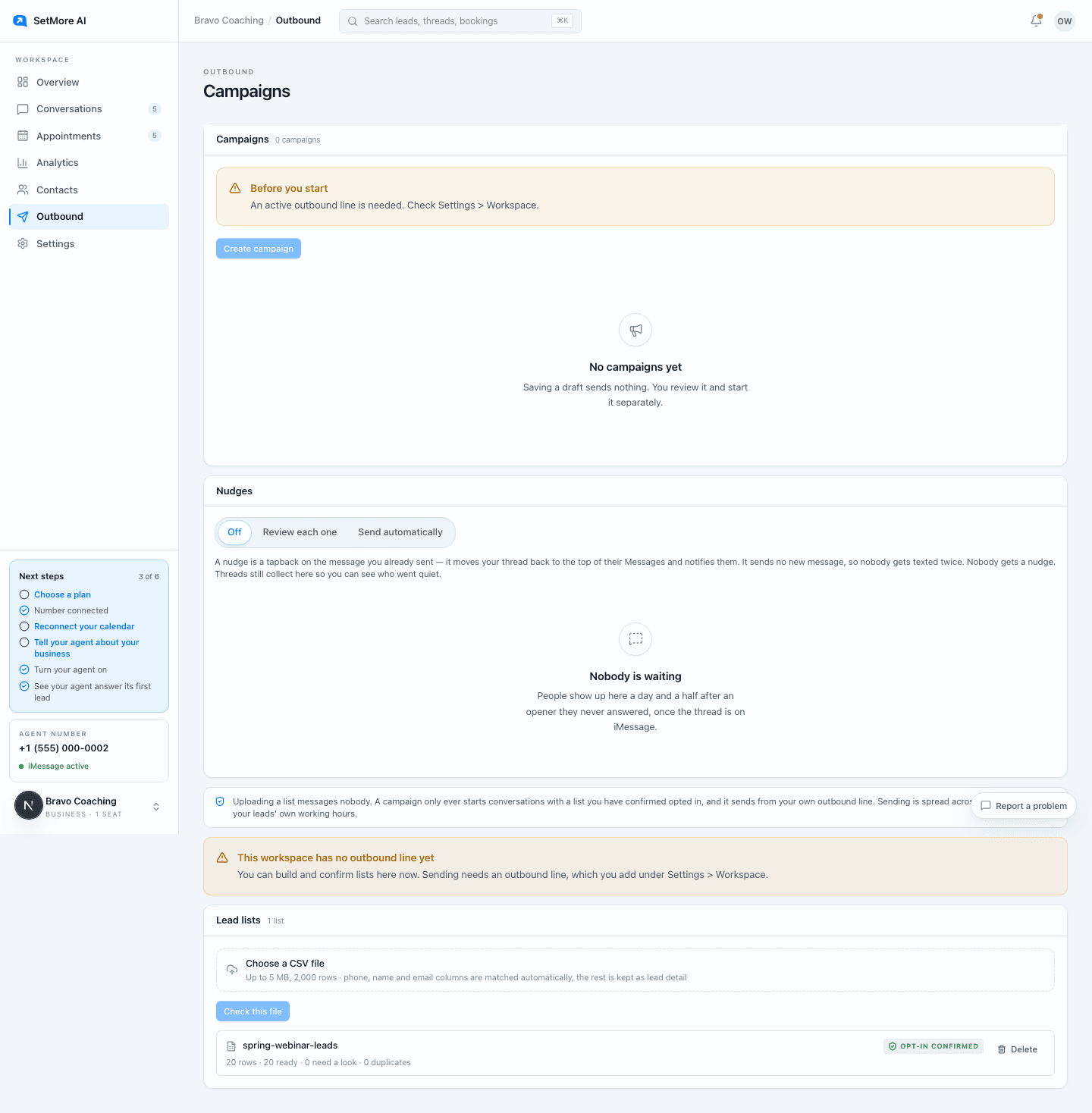The height and width of the screenshot is (1113, 1092).
Task: Open the OW user avatar menu
Action: [x=1065, y=21]
